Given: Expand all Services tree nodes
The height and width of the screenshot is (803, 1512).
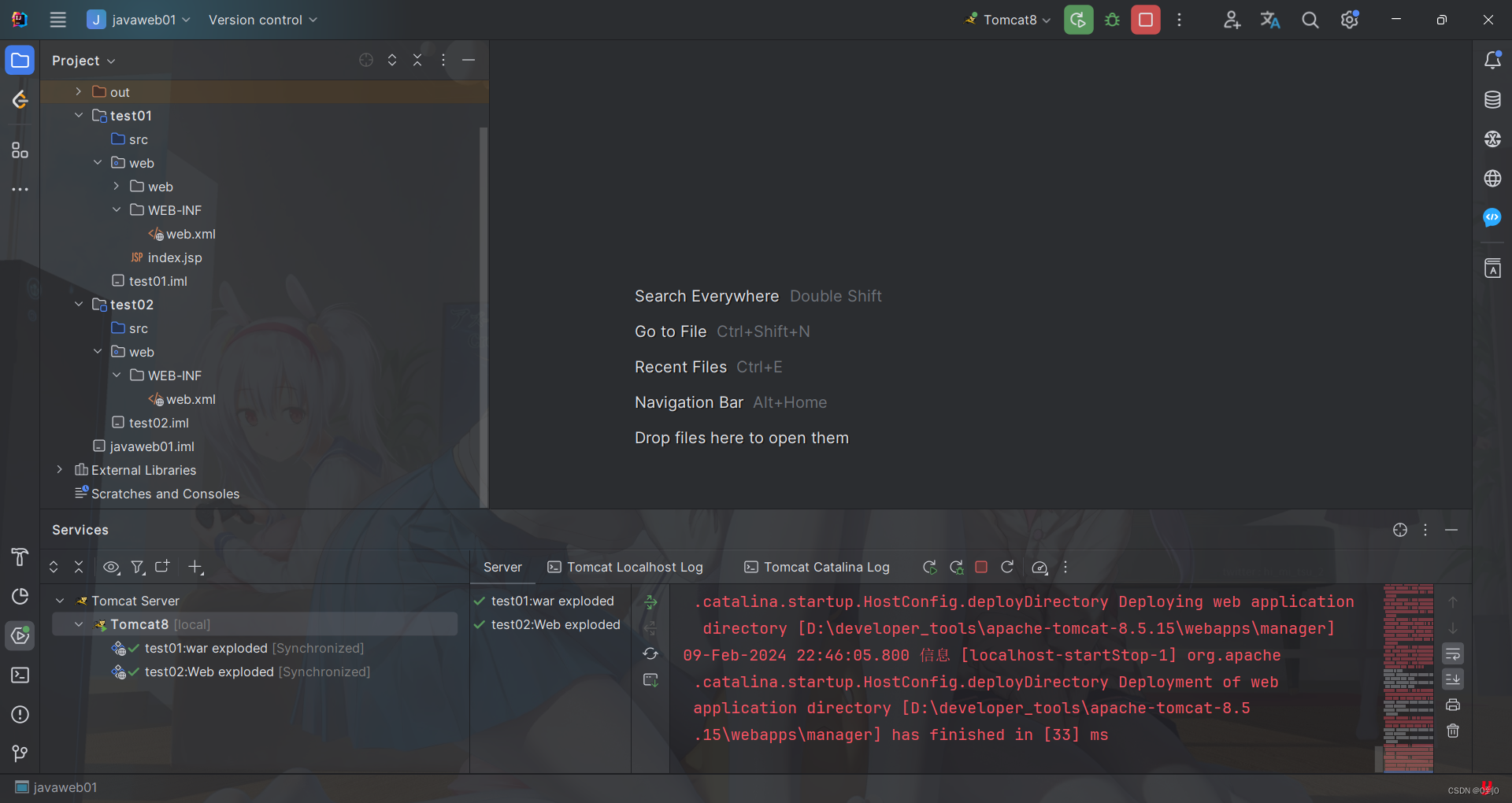Looking at the screenshot, I should (54, 567).
